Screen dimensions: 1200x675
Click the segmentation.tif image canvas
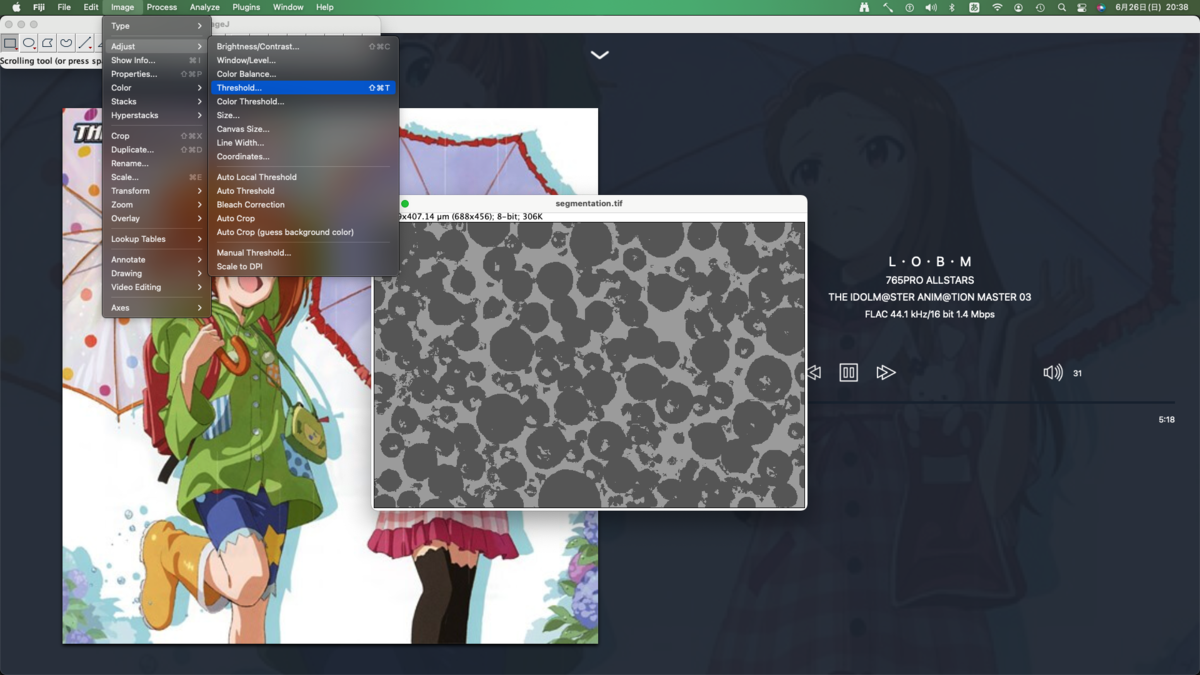click(590, 365)
